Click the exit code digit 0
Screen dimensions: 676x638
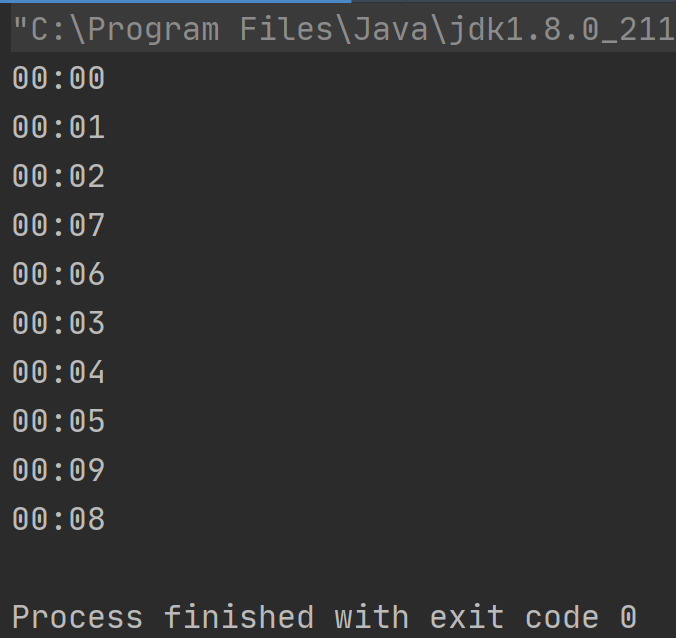click(629, 617)
